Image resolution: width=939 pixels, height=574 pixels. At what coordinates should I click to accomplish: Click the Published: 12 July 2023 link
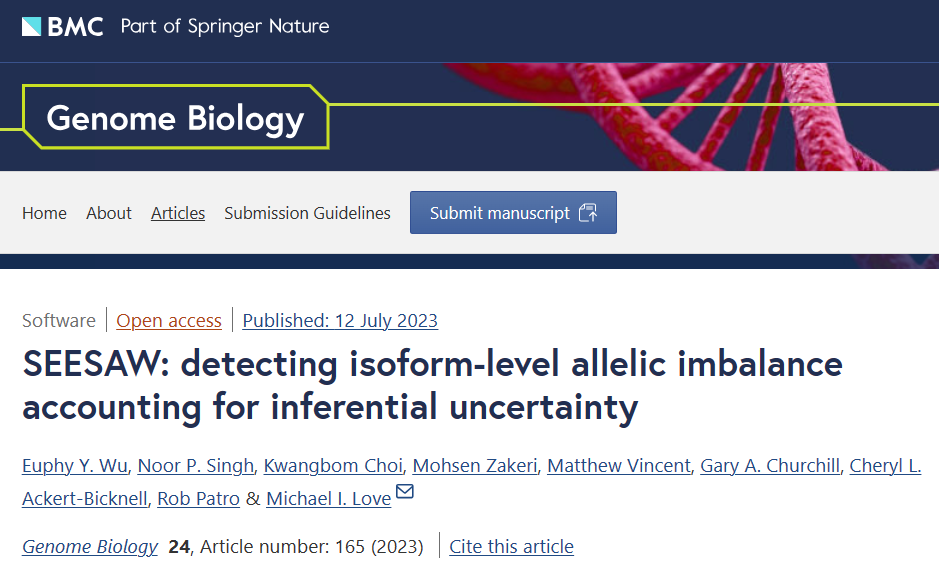pyautogui.click(x=340, y=321)
